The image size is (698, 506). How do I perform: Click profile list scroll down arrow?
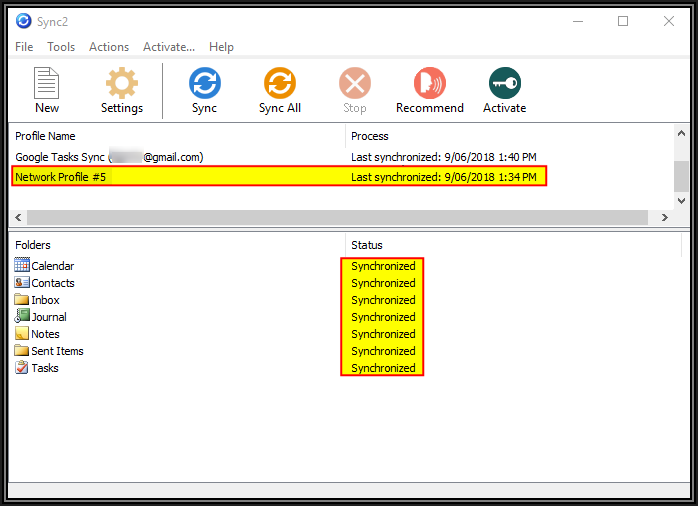[x=681, y=201]
